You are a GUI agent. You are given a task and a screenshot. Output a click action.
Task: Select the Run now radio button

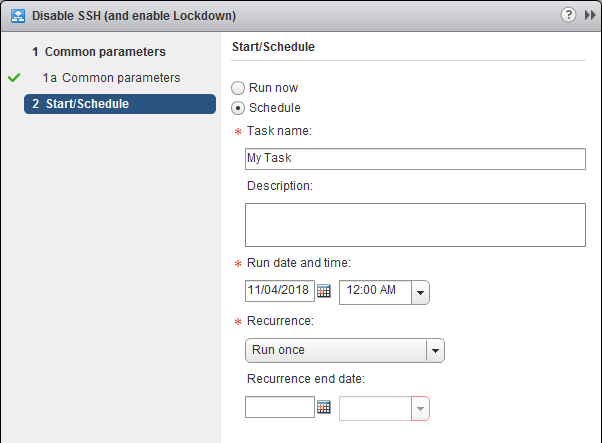click(238, 88)
